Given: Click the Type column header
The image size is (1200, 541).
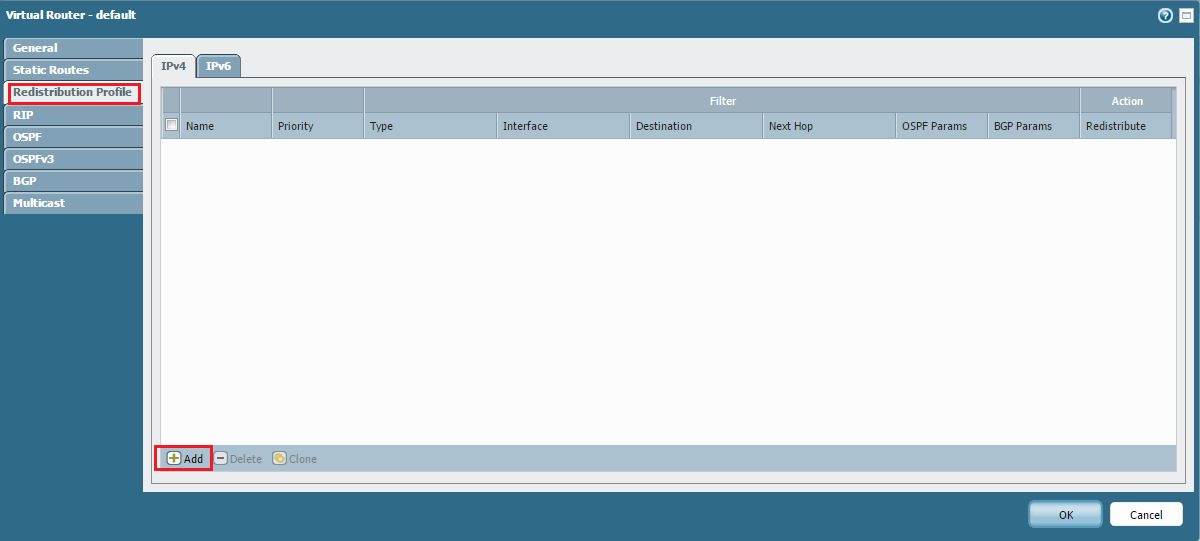Looking at the screenshot, I should click(430, 126).
